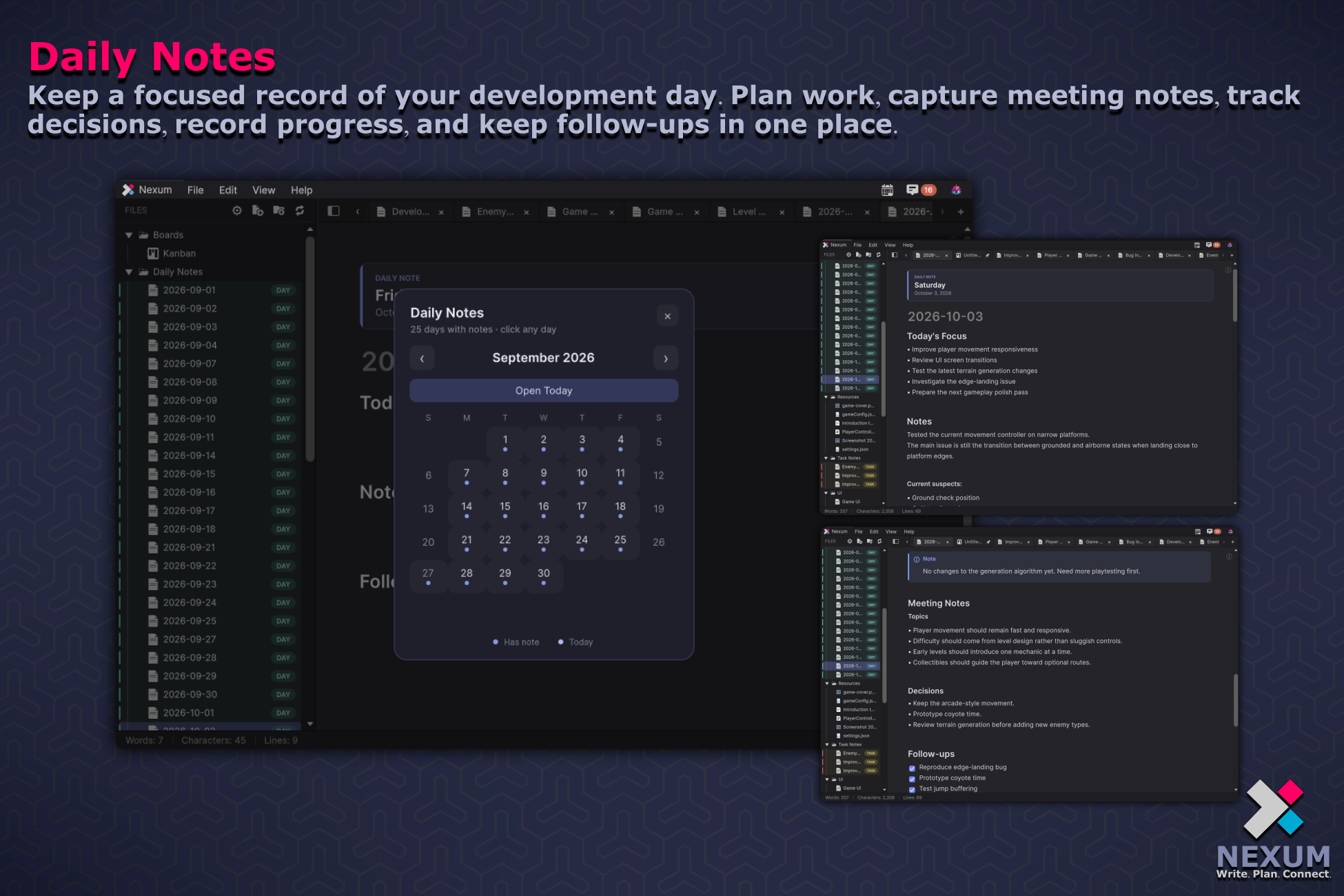Image resolution: width=1344 pixels, height=896 pixels.
Task: Collapse Task Notes folder in upper small window
Action: point(826,458)
